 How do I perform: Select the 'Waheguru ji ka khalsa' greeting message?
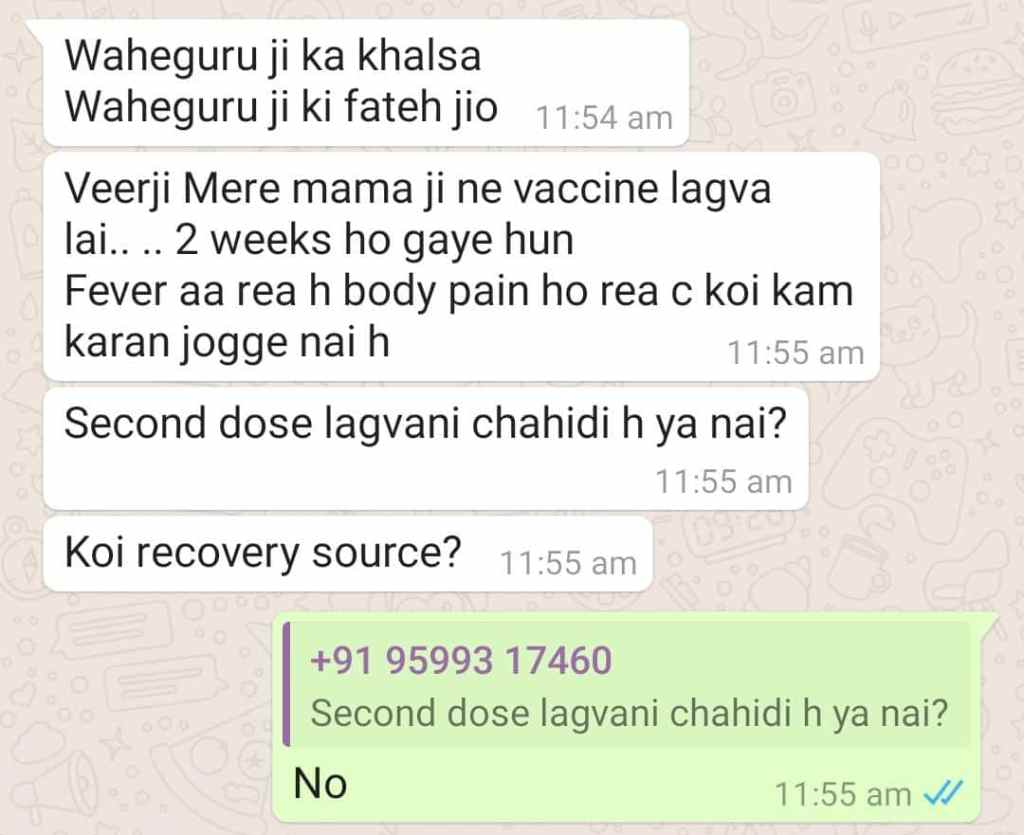coord(366,83)
